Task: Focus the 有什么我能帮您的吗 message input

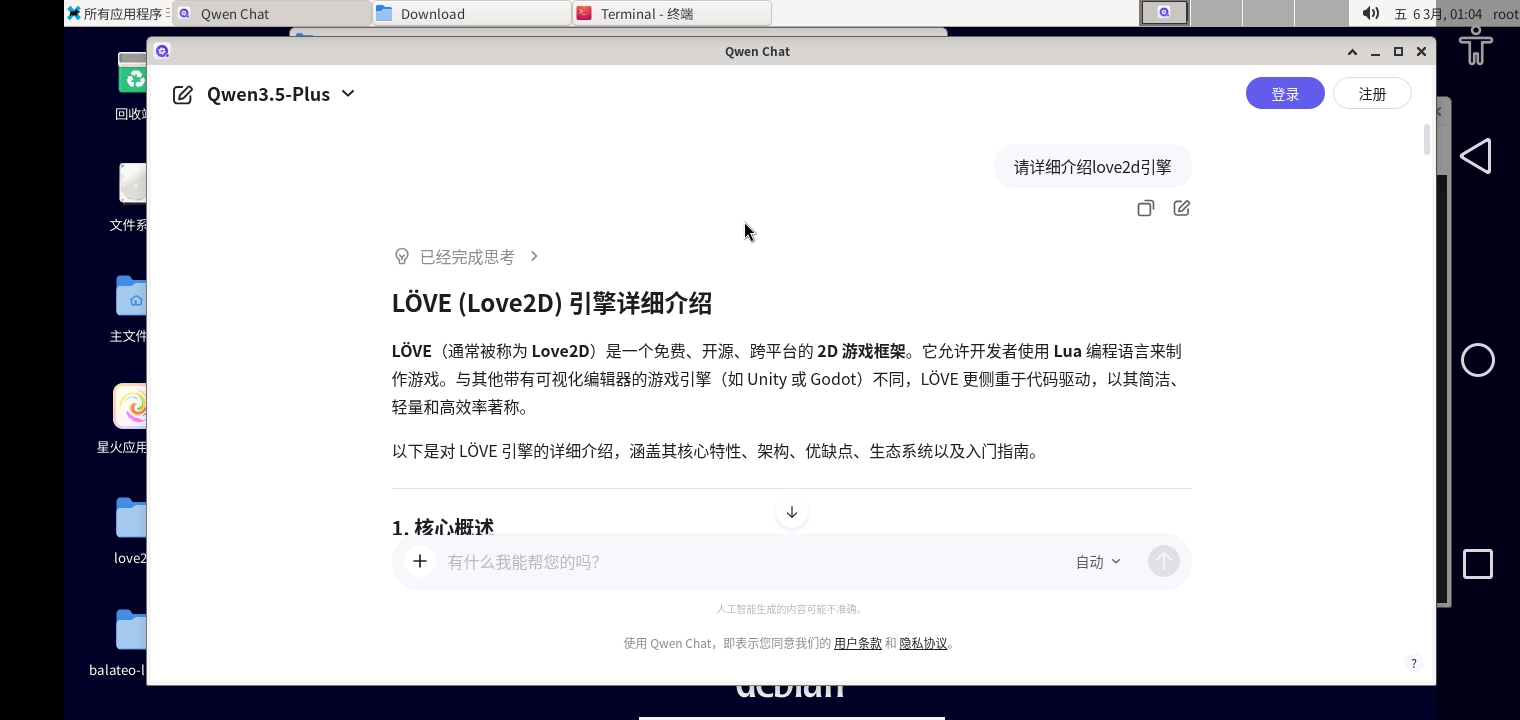Action: coord(750,562)
